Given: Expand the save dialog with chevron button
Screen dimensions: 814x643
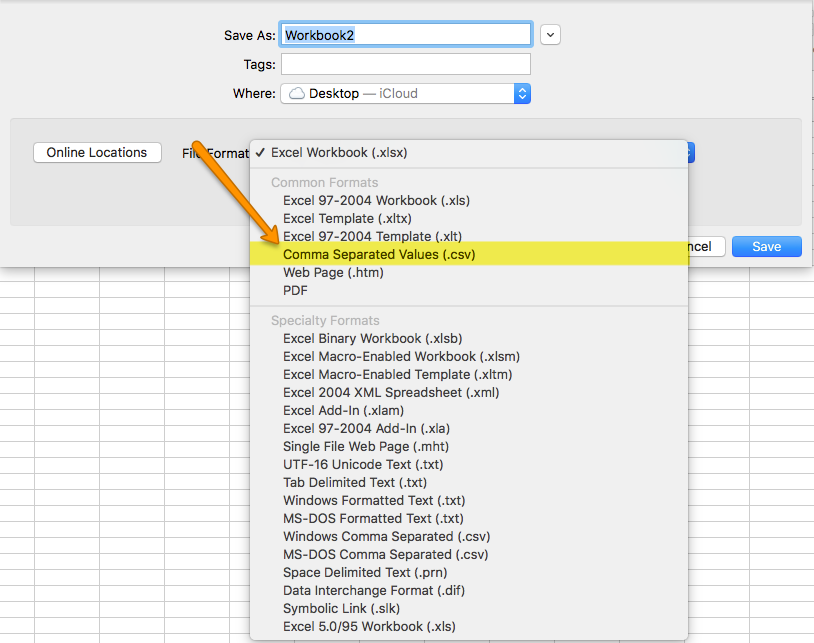Looking at the screenshot, I should (550, 35).
